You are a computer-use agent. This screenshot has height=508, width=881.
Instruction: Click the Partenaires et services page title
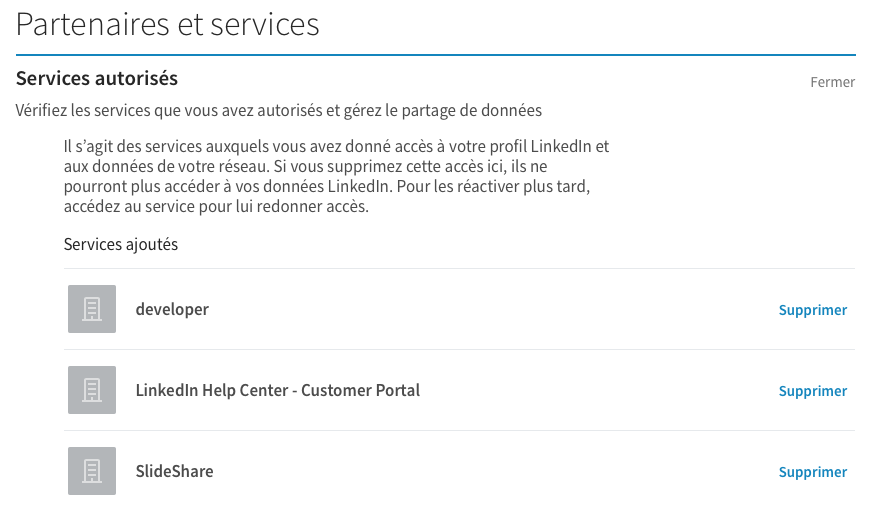point(167,24)
